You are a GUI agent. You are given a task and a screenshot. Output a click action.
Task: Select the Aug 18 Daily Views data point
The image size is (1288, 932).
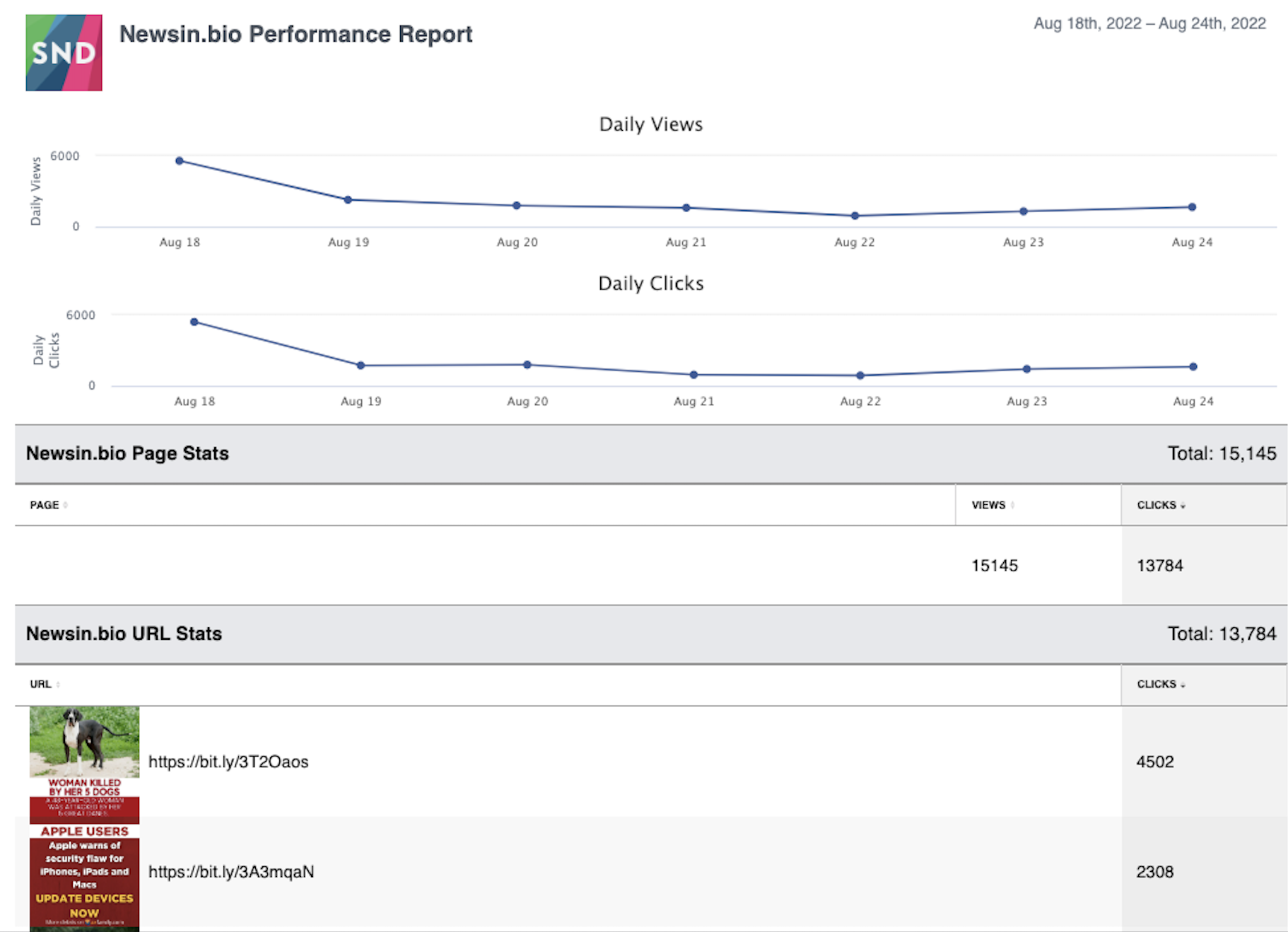click(180, 161)
